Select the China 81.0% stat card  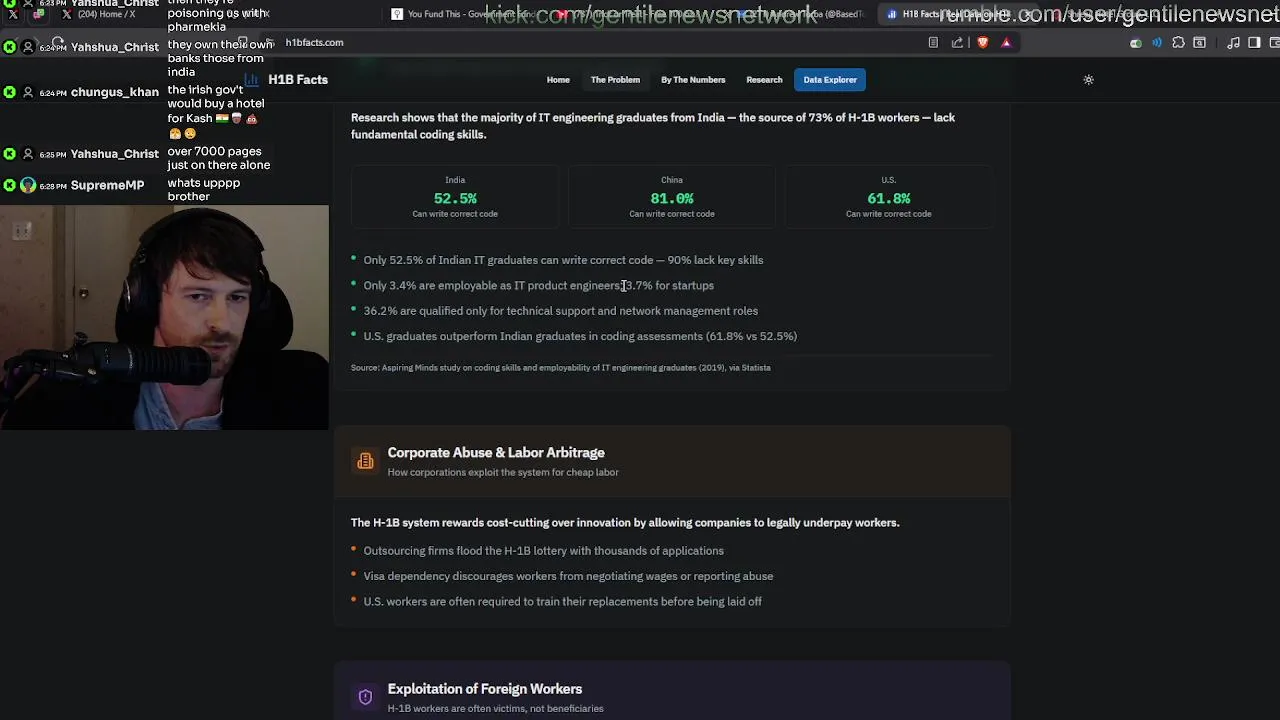click(672, 196)
